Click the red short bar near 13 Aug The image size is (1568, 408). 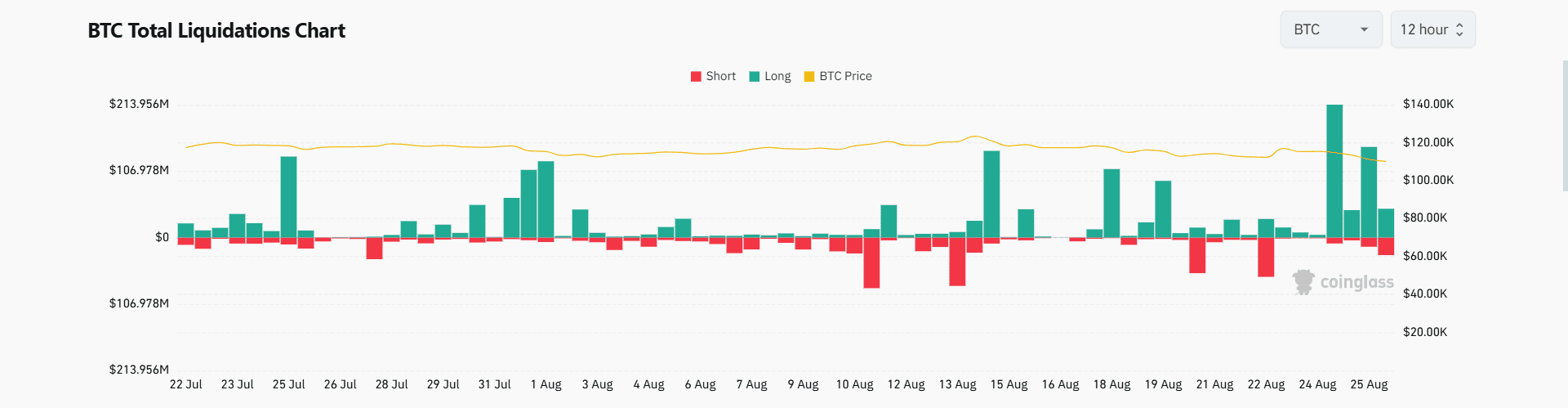point(957,262)
